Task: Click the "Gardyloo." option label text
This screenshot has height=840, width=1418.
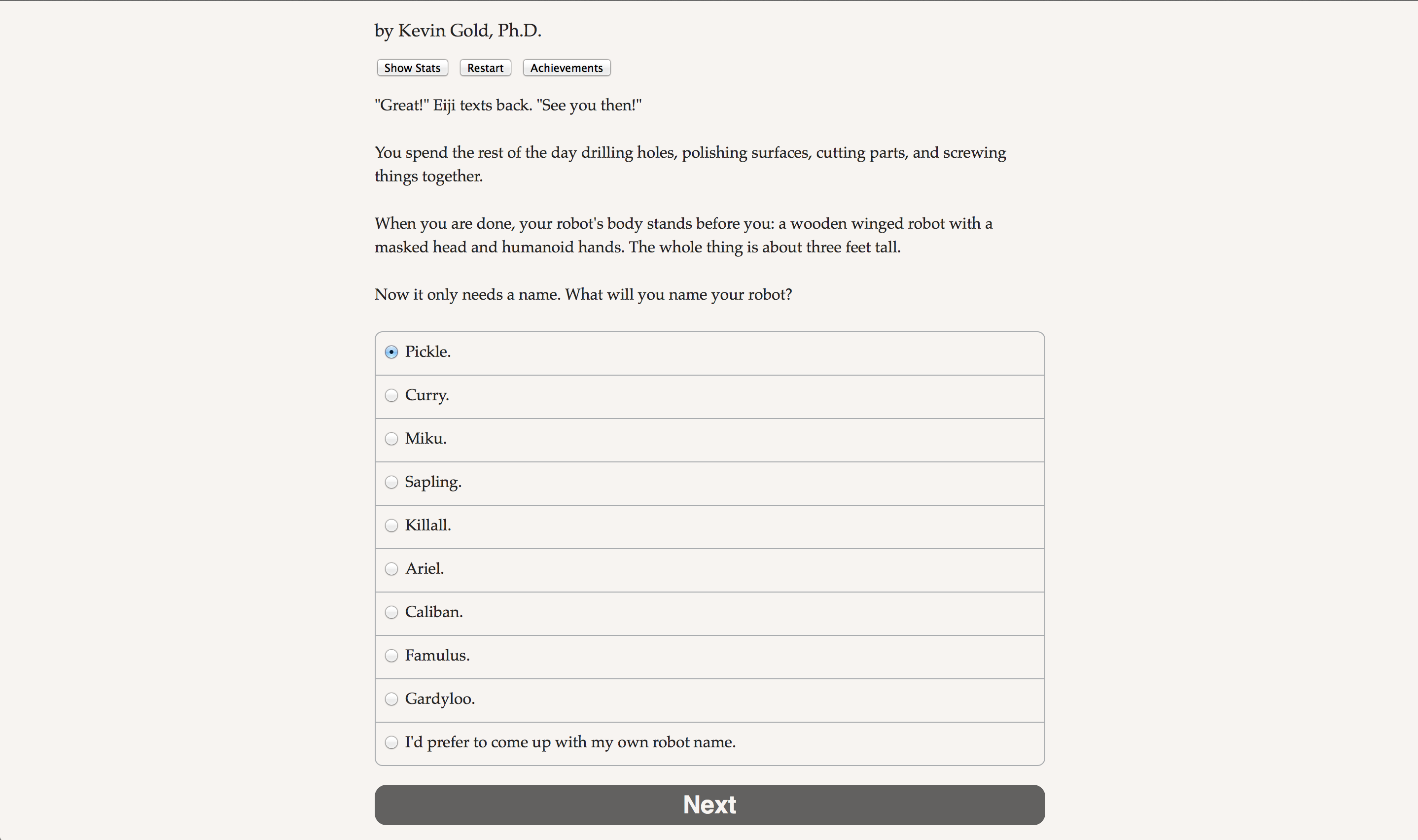Action: click(x=440, y=699)
